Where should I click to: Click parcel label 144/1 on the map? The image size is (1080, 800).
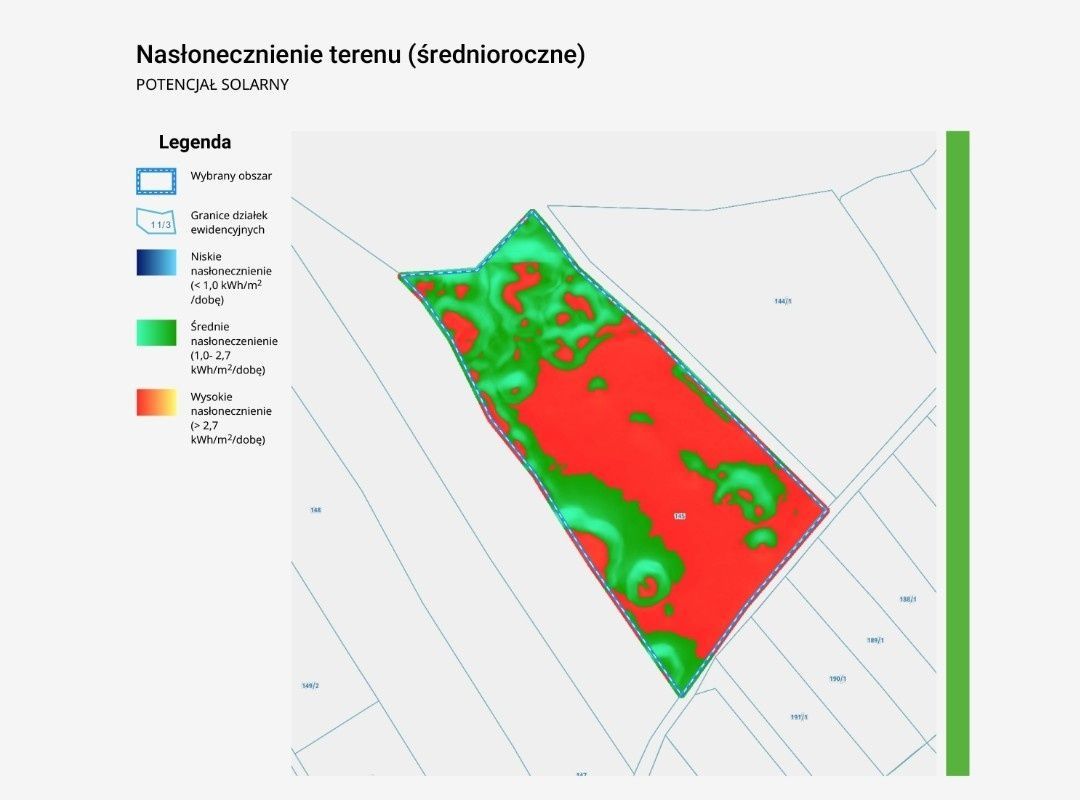coord(782,301)
